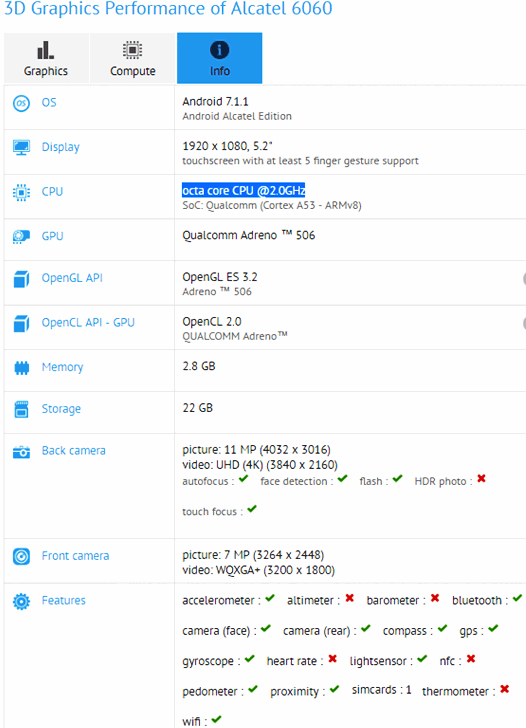The image size is (526, 728).
Task: Open the GPU label link
Action: tap(52, 236)
